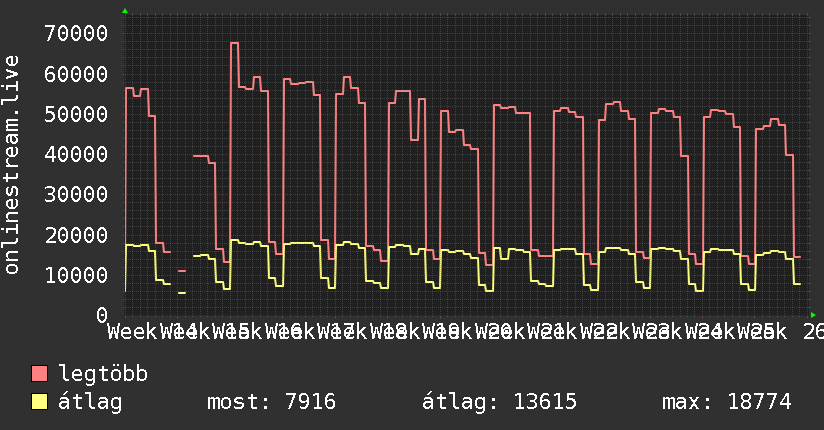Viewport: 824px width, 430px height.
Task: Click the onlinestream.live vertical axis title
Action: (x=11, y=165)
